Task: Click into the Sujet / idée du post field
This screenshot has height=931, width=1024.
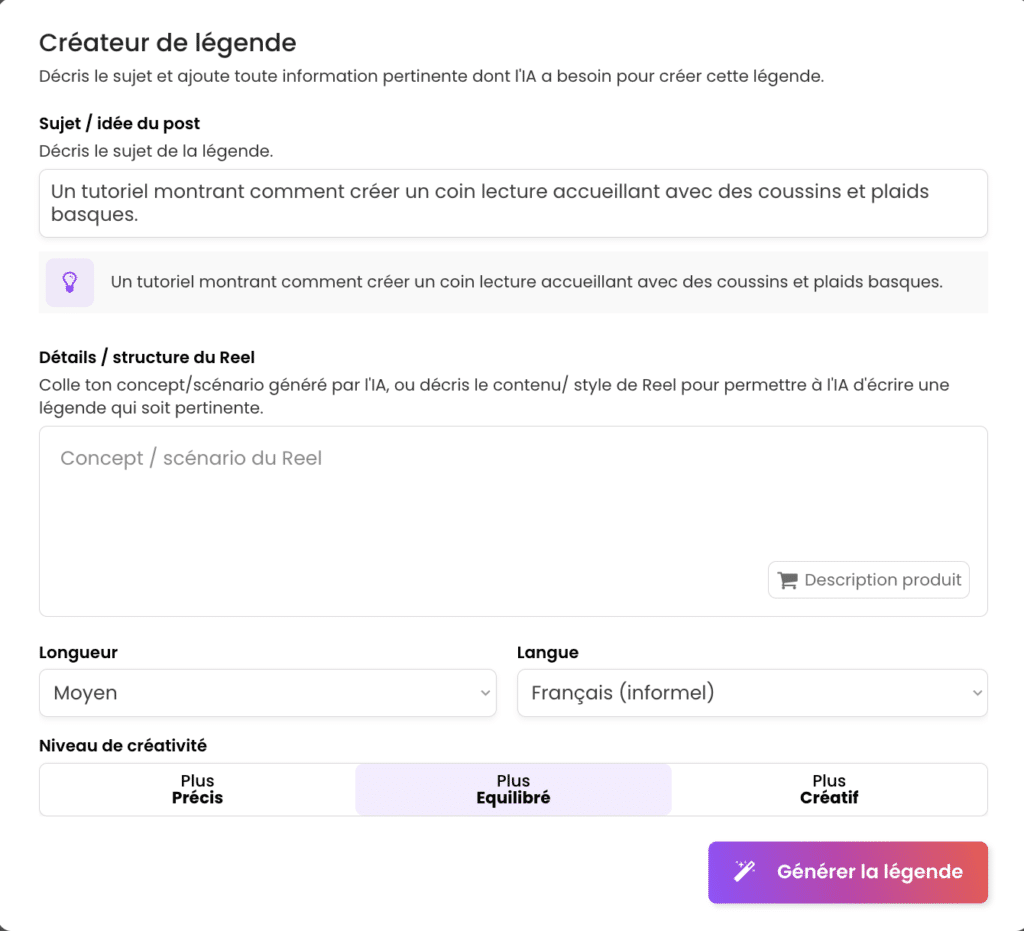Action: click(x=512, y=203)
